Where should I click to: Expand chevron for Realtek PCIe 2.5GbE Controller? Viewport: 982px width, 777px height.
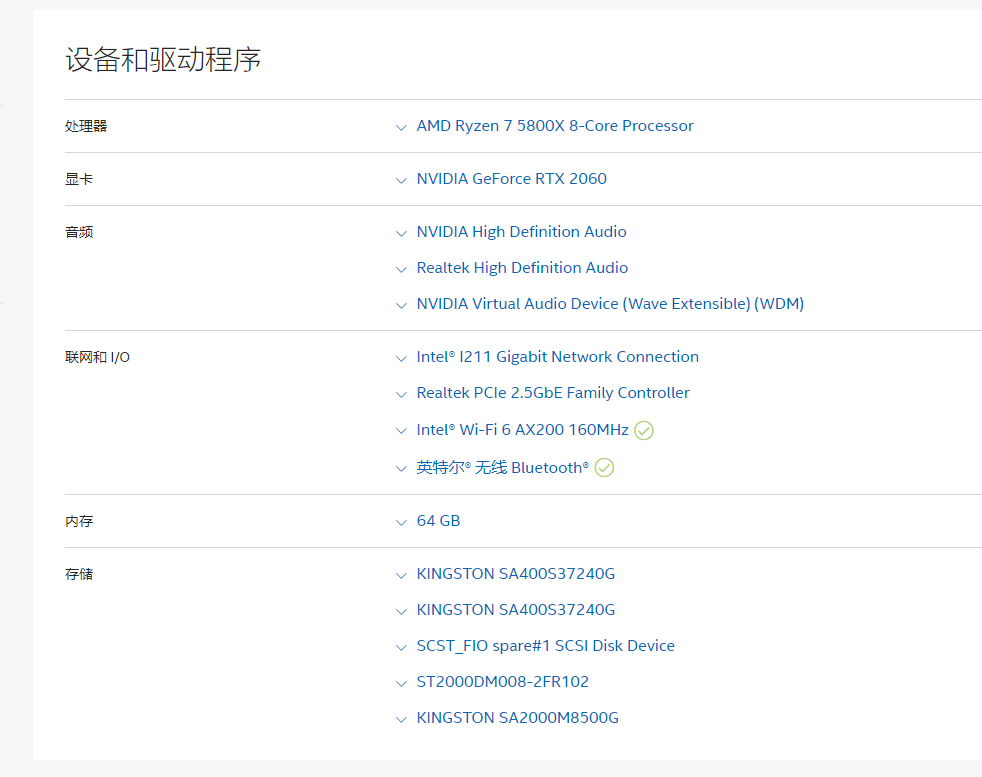(x=401, y=395)
